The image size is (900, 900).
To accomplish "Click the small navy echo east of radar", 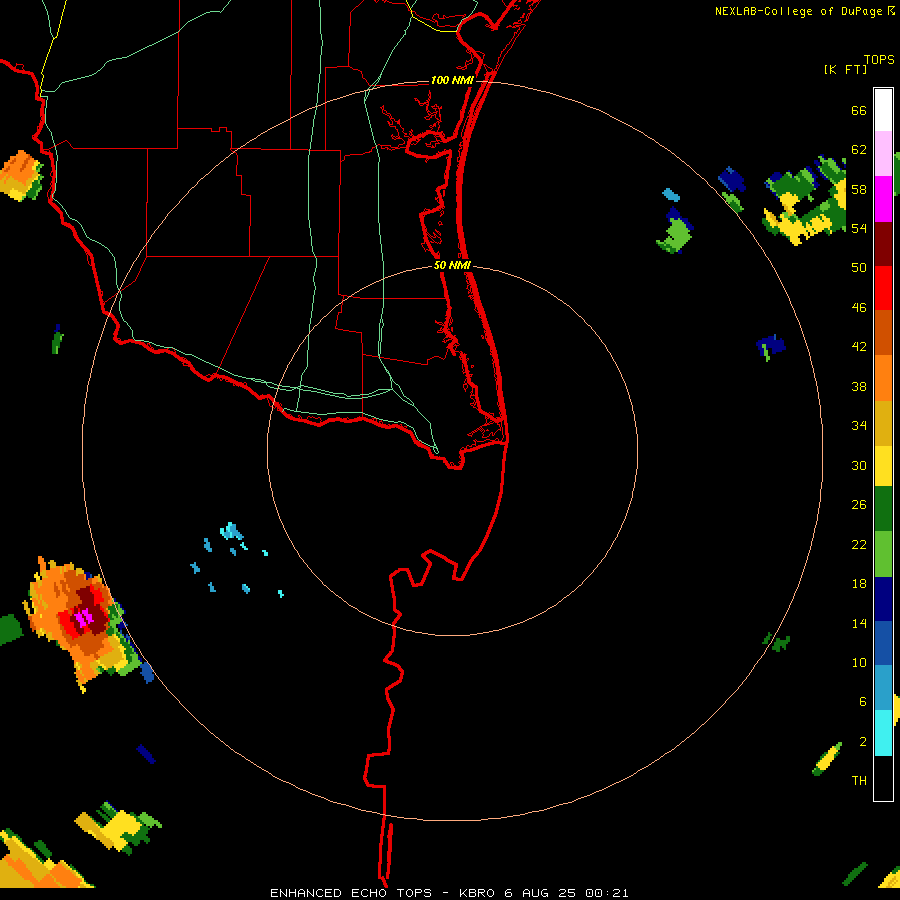I will tap(771, 346).
